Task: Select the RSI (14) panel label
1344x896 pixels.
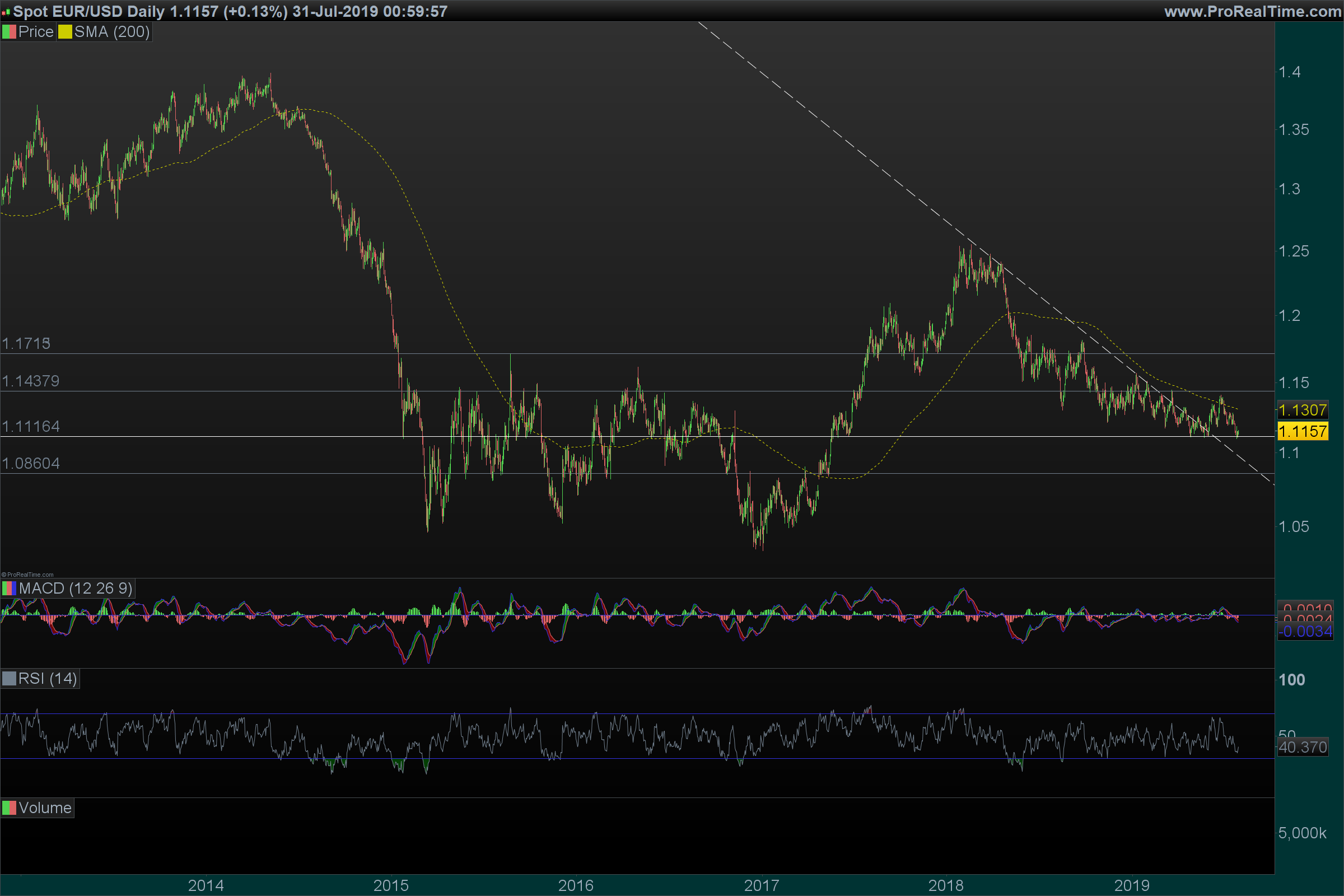Action: pos(48,679)
